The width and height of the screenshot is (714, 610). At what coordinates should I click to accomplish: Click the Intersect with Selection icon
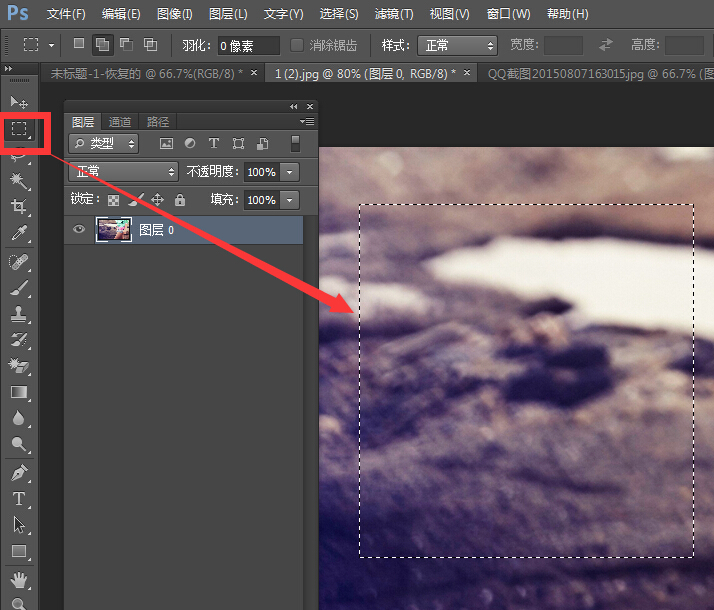(150, 44)
